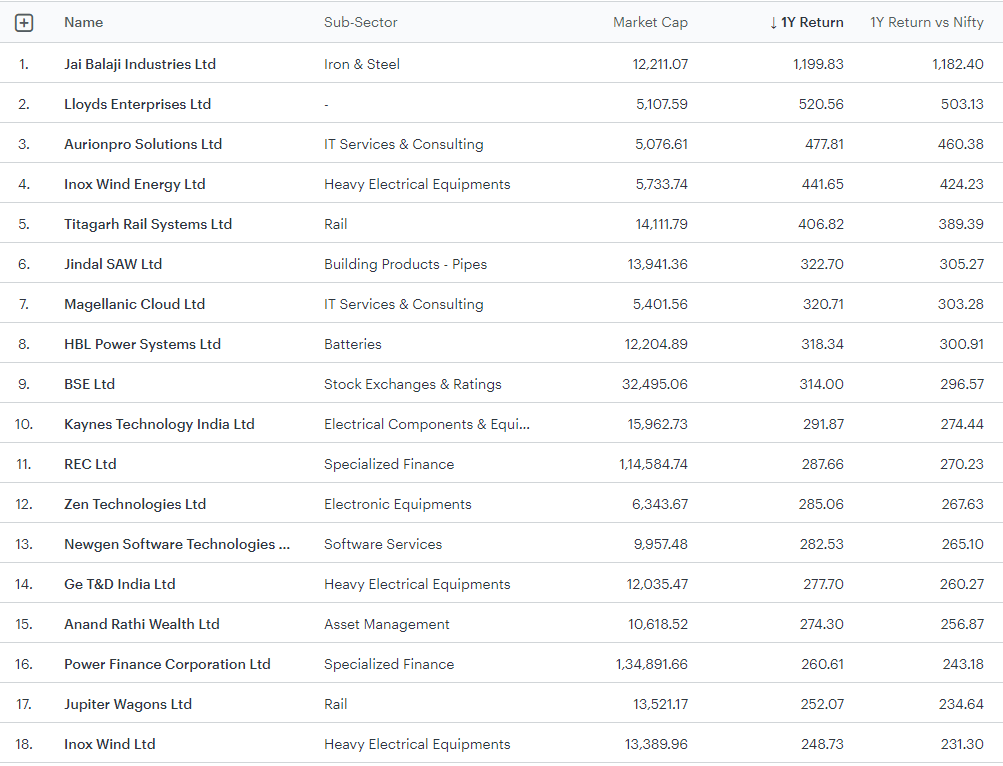The image size is (1003, 766).
Task: Open Aurionpro Solutions Ltd stock
Action: (x=143, y=144)
